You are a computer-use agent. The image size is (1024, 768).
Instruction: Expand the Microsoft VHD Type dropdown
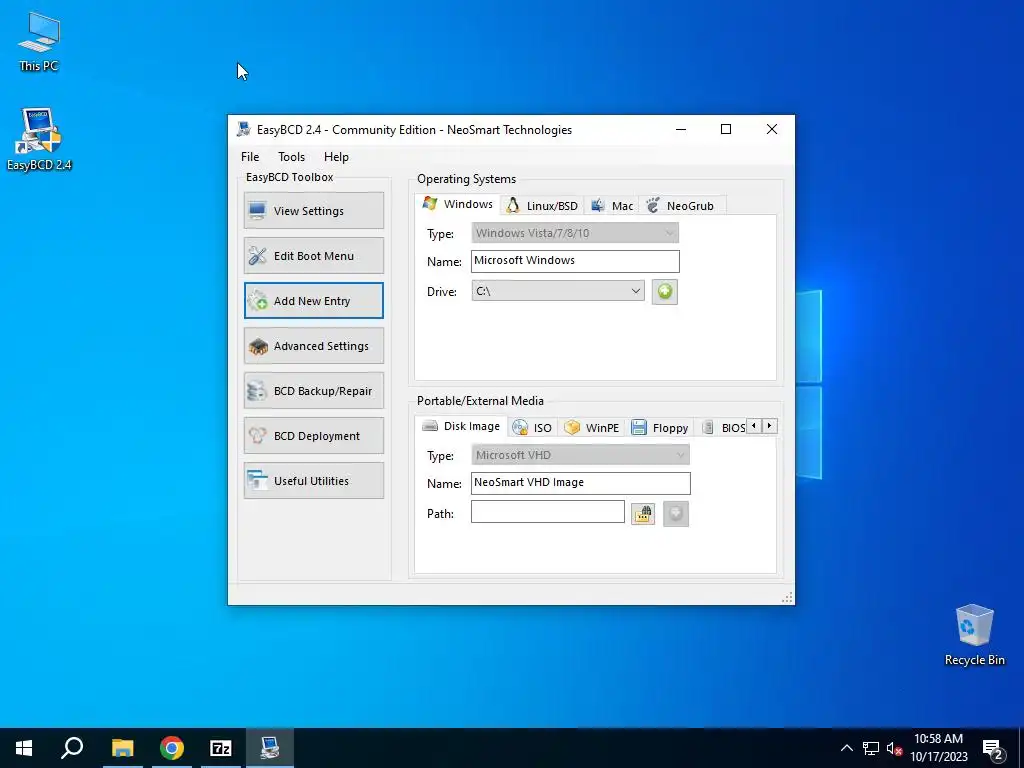click(580, 455)
